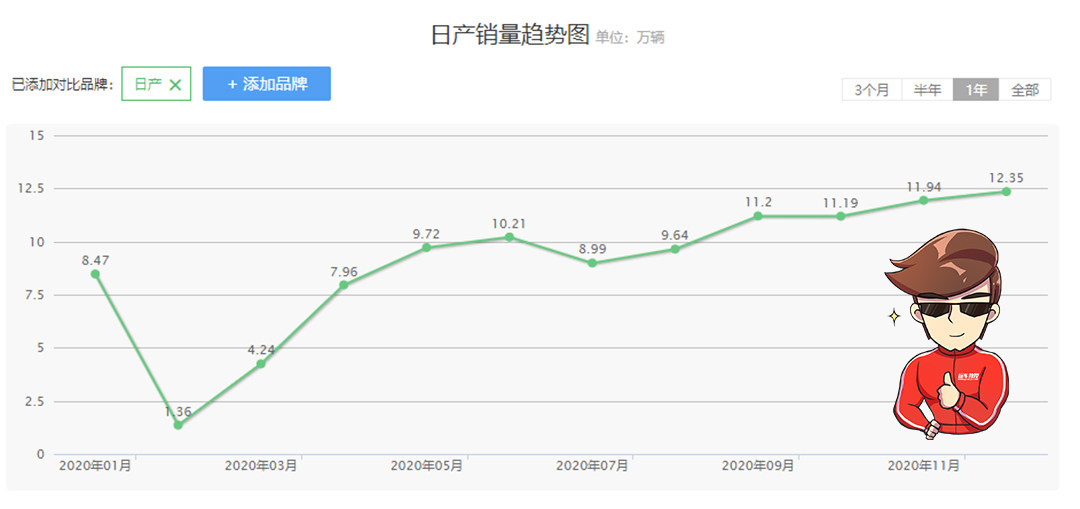This screenshot has width=1080, height=509.
Task: Click the 添加品牌 button
Action: click(x=266, y=84)
